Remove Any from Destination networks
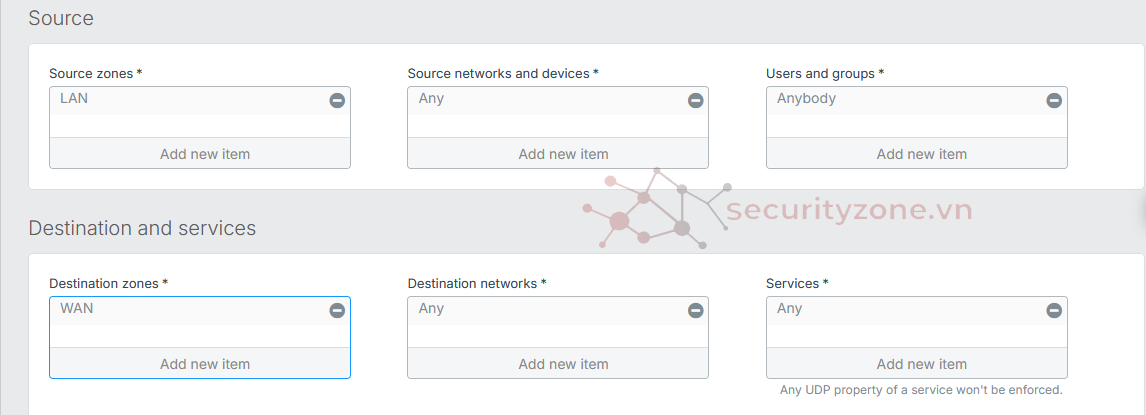Viewport: 1146px width, 415px height. (x=695, y=310)
